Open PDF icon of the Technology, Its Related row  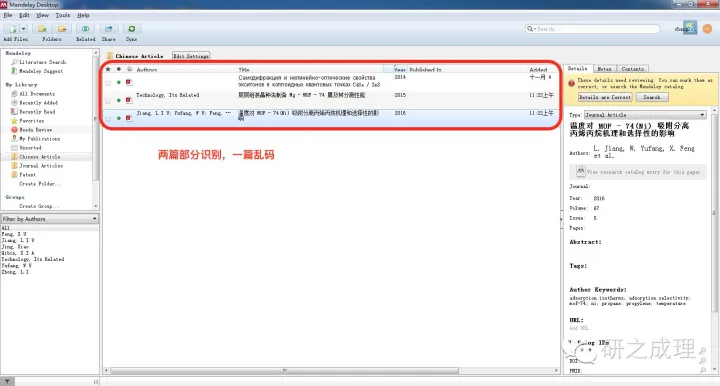[129, 100]
